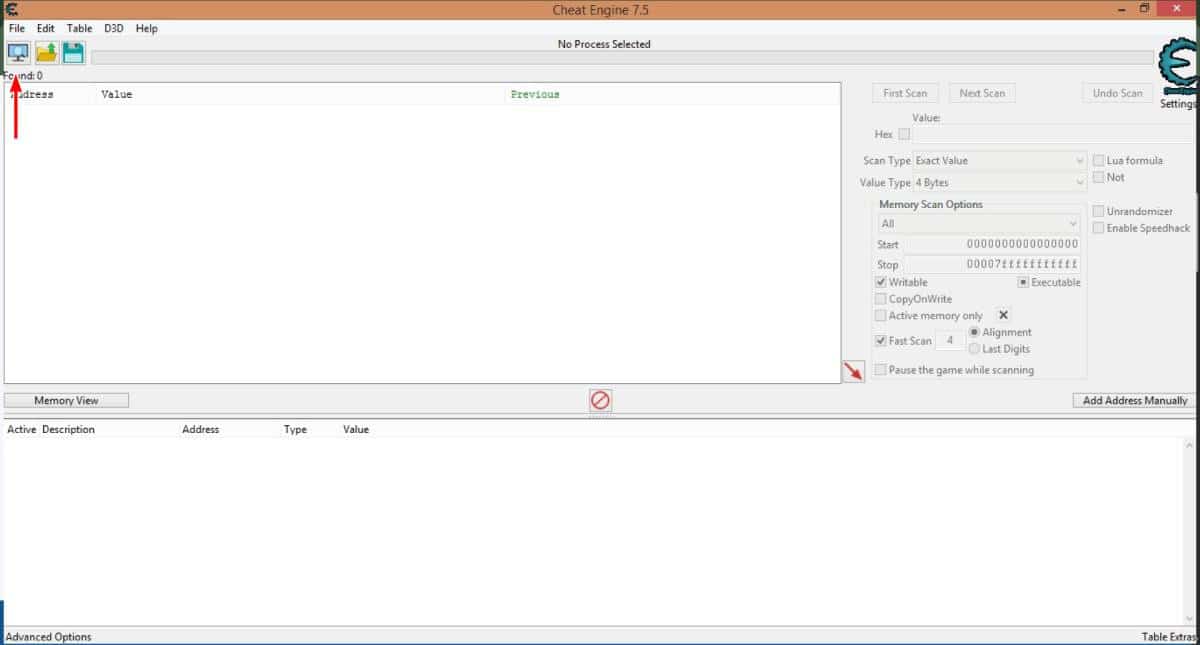This screenshot has height=645, width=1200.
Task: Open the Edit menu
Action: pyautogui.click(x=46, y=28)
